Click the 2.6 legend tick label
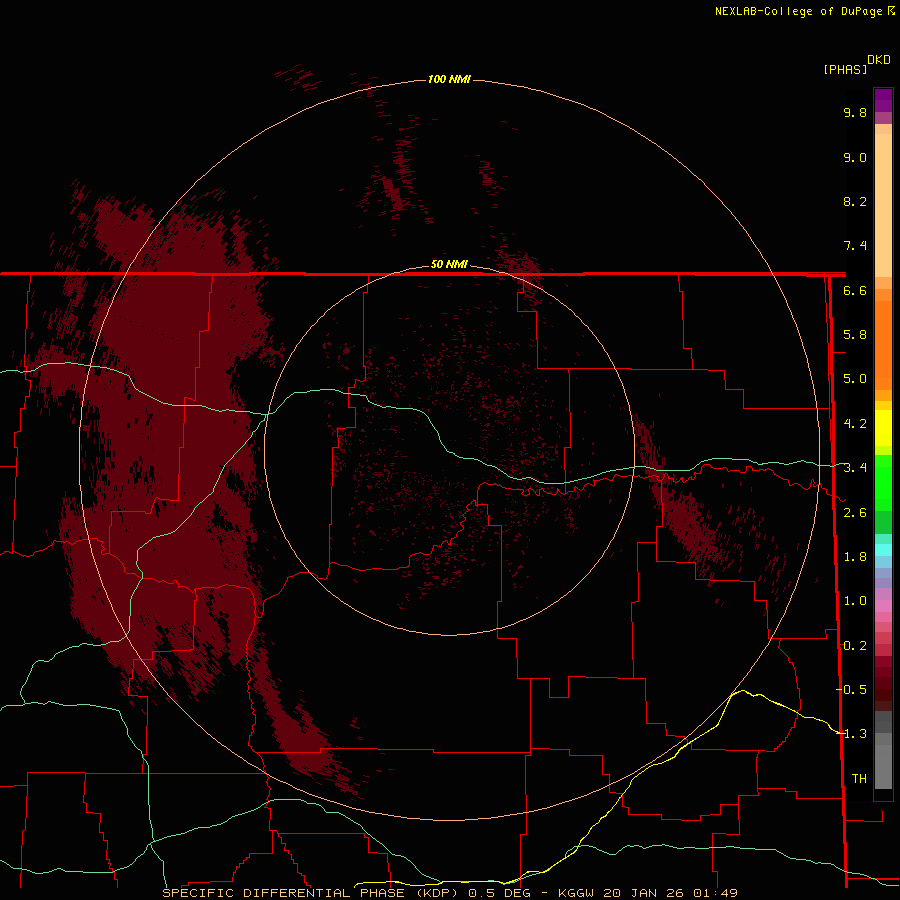Screen dimensions: 900x900 855,513
